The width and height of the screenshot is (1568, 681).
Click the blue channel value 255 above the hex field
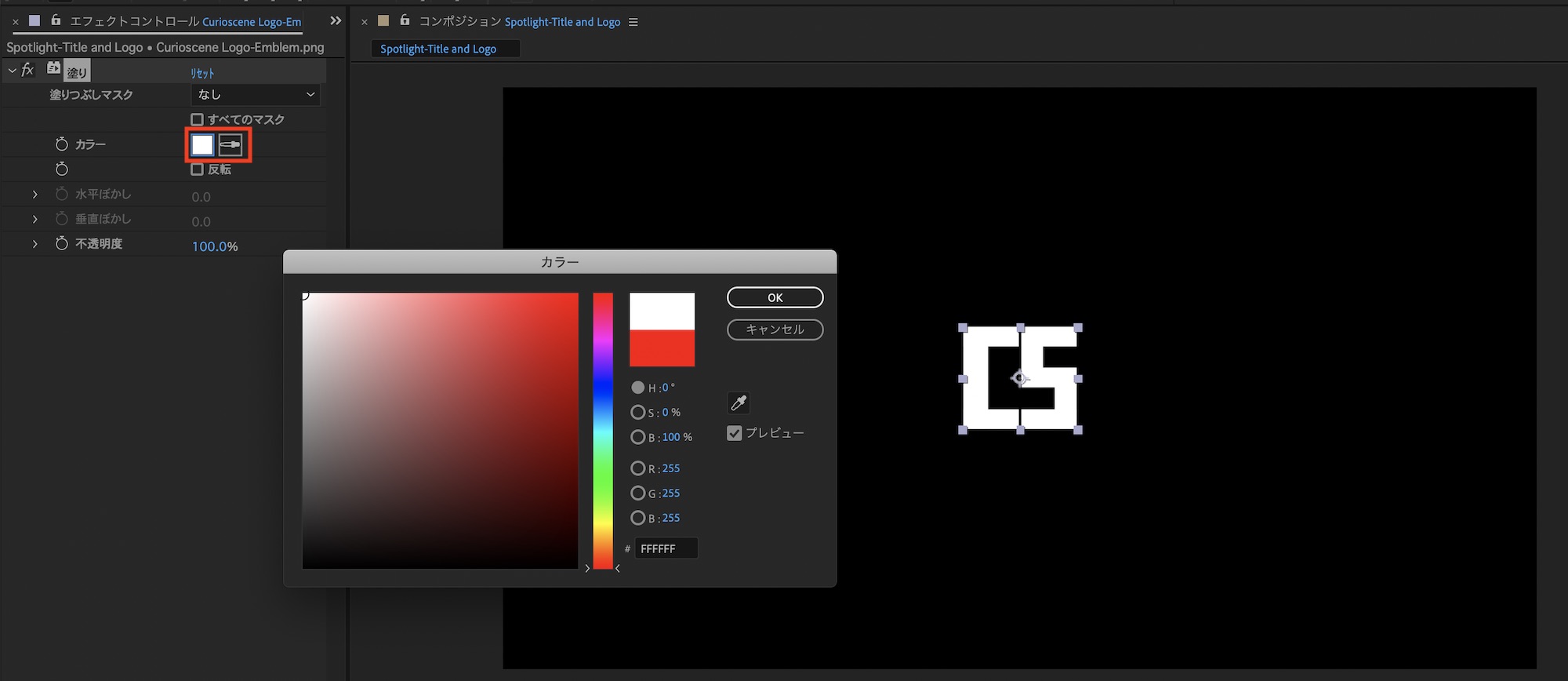coord(671,518)
